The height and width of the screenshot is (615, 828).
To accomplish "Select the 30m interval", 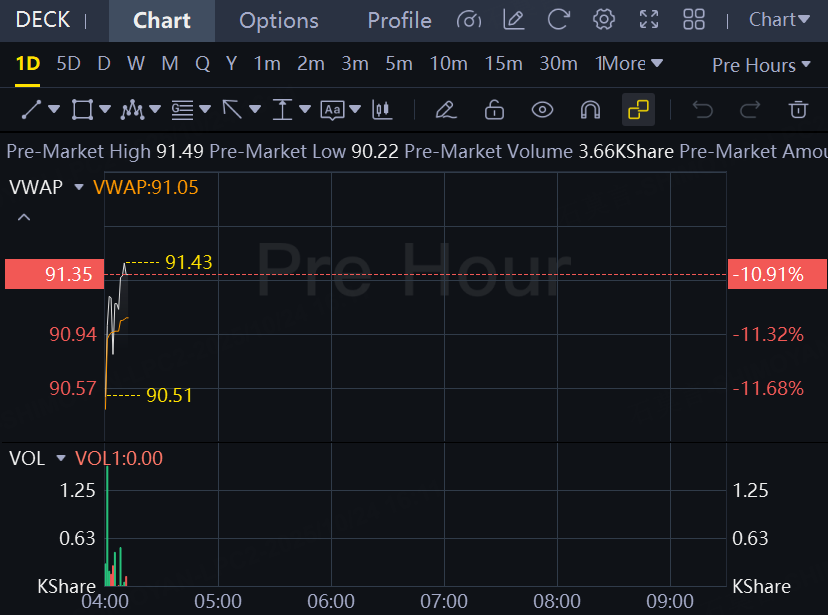I will pos(558,64).
